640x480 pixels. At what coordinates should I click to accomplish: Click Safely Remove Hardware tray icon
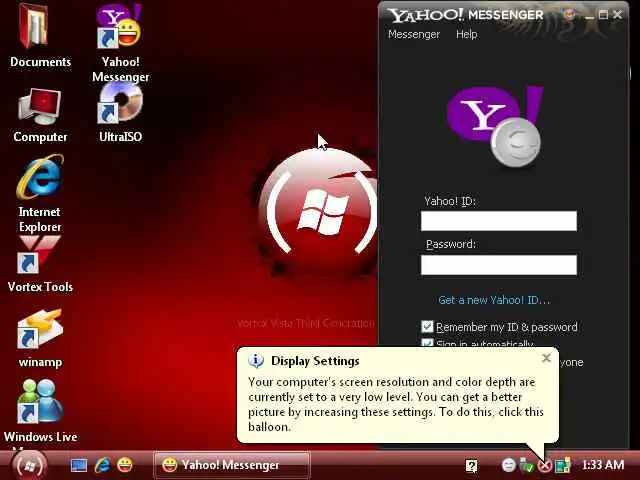click(x=527, y=465)
